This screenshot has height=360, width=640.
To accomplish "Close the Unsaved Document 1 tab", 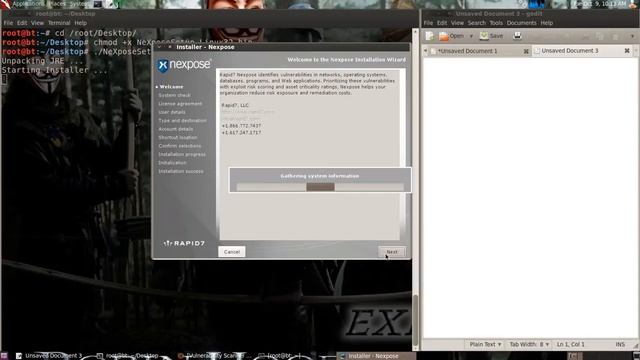I will 526,51.
